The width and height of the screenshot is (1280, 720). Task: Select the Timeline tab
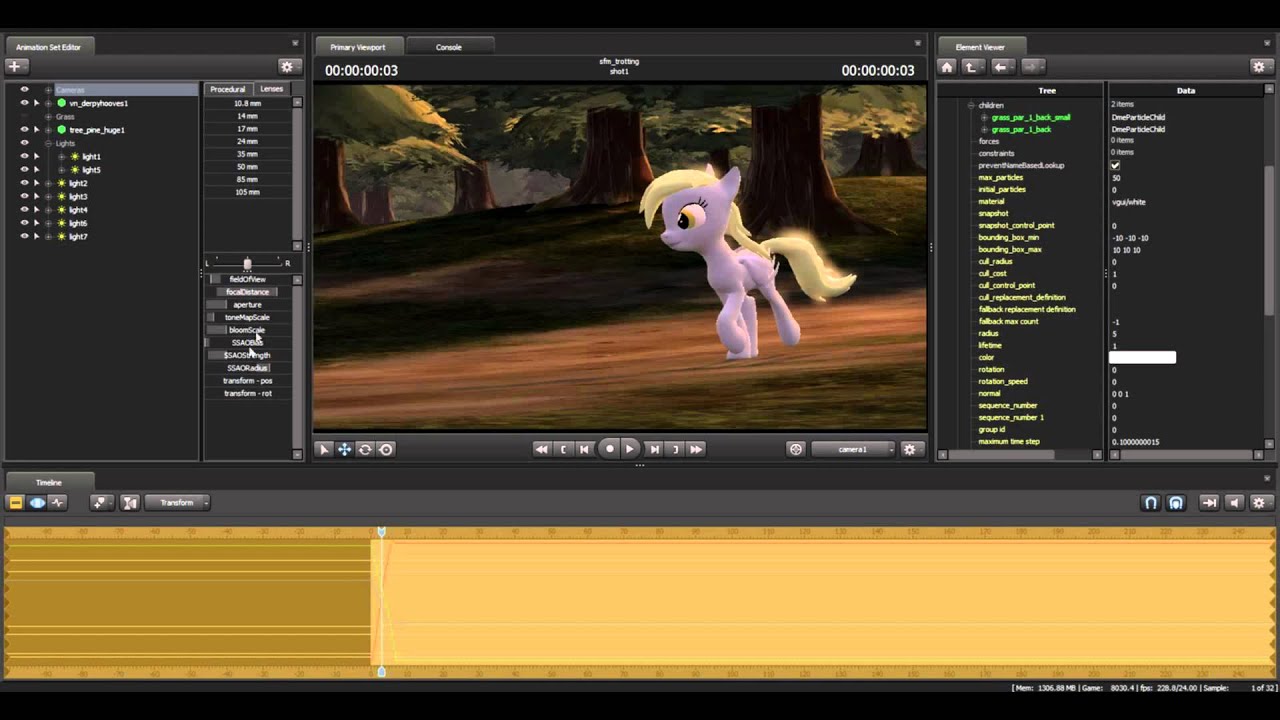coord(49,482)
